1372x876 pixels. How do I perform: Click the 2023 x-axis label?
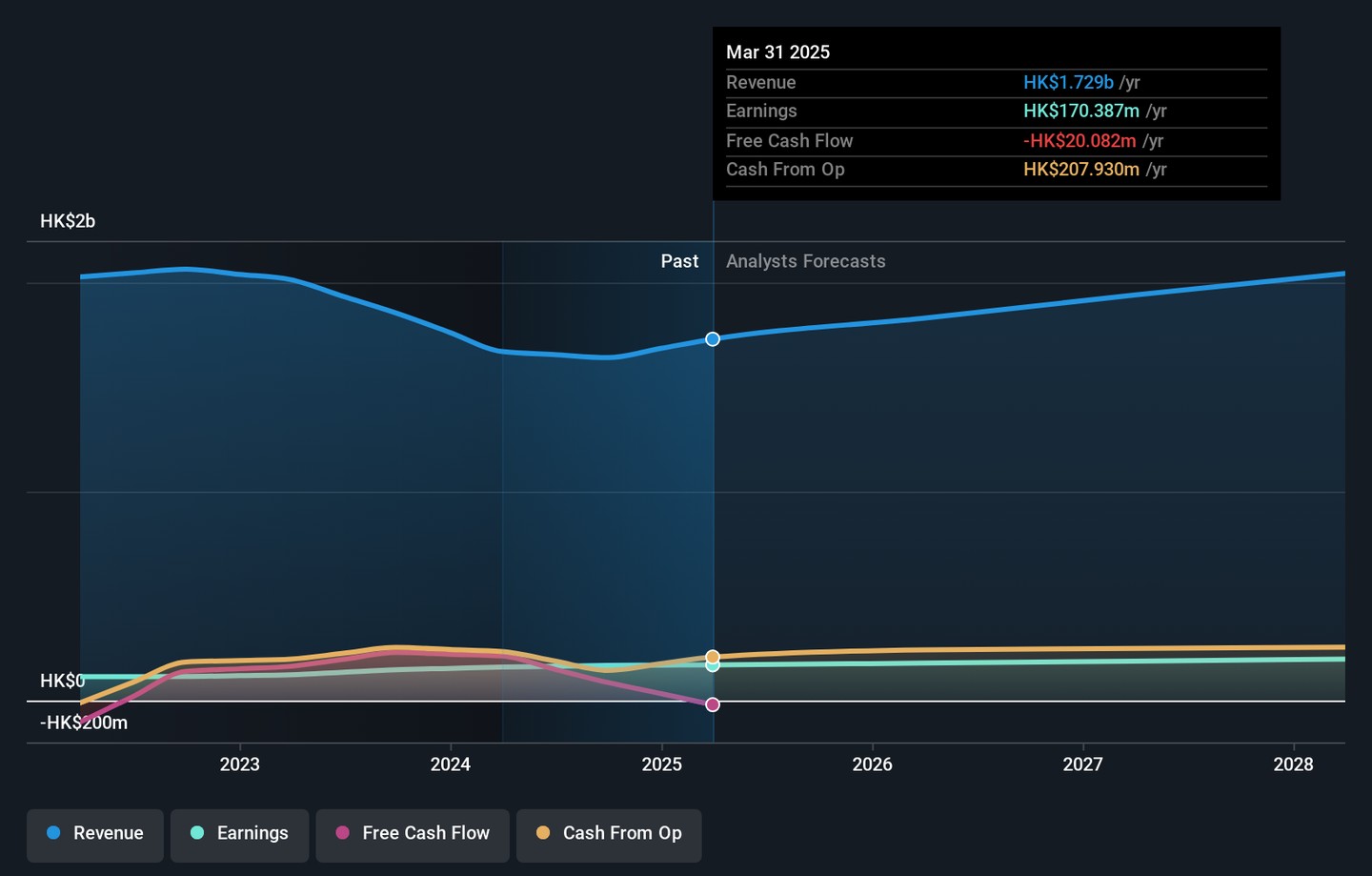pyautogui.click(x=239, y=764)
